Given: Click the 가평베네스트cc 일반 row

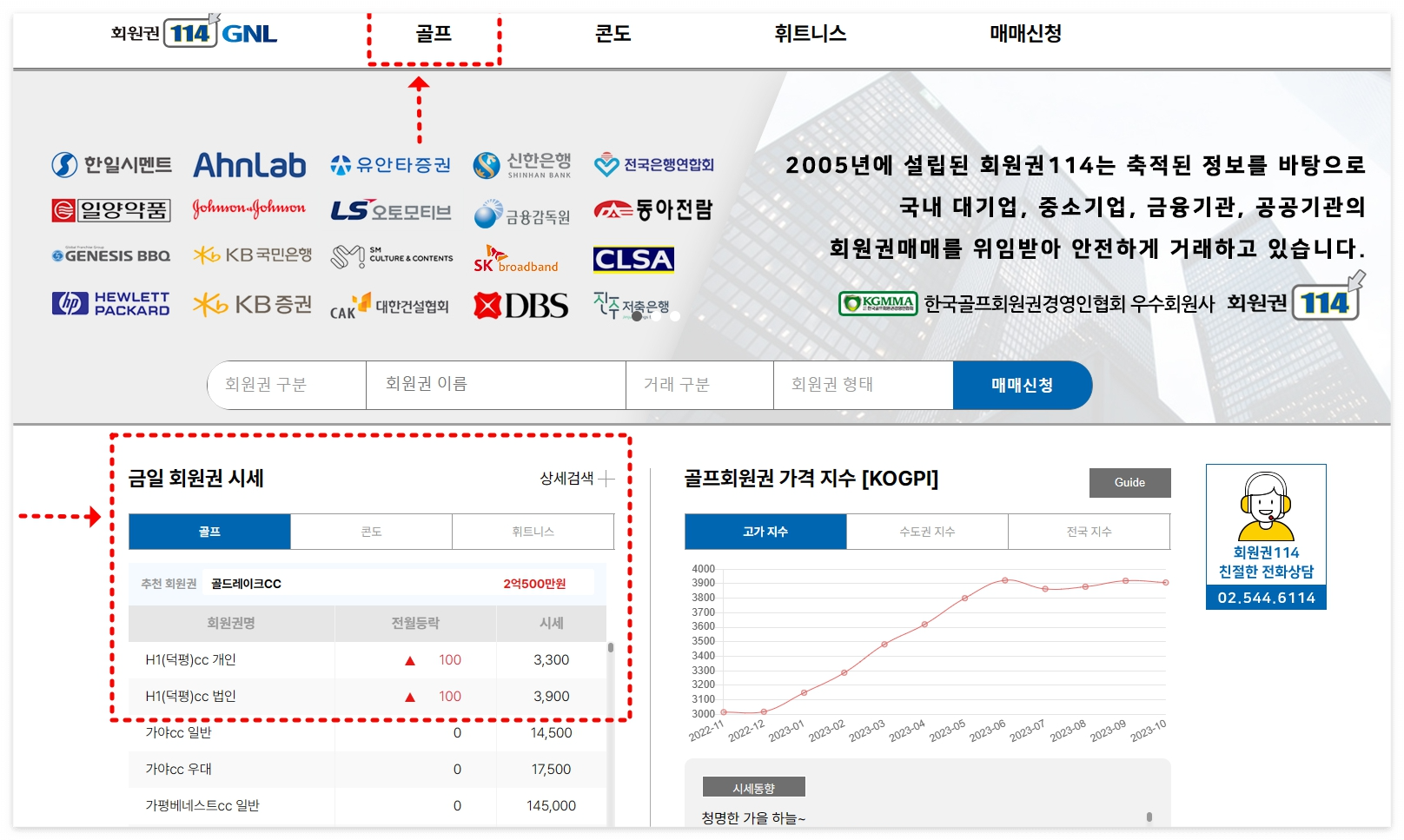Looking at the screenshot, I should [368, 806].
